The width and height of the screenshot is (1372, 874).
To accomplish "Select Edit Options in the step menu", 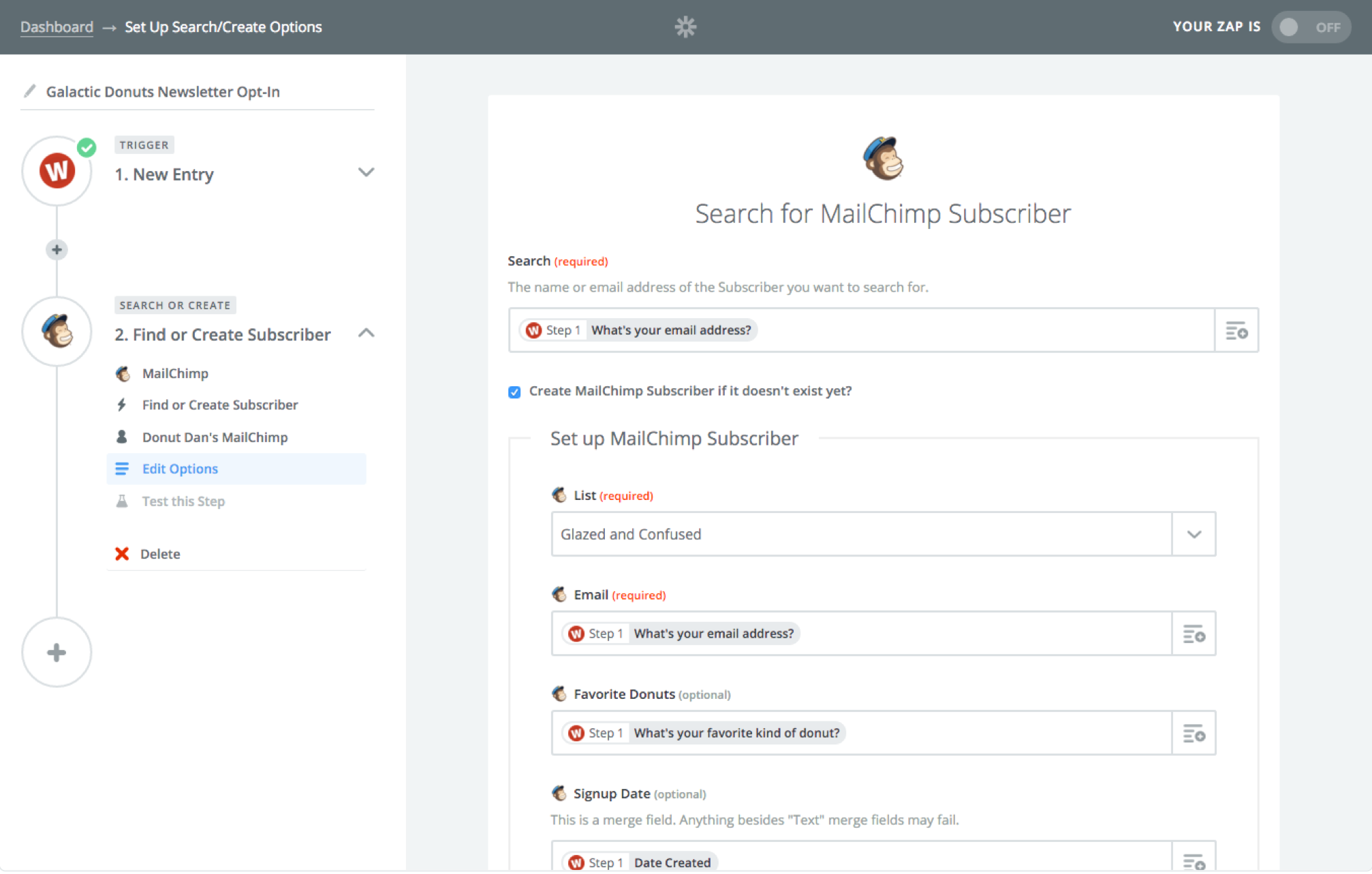I will pos(180,469).
